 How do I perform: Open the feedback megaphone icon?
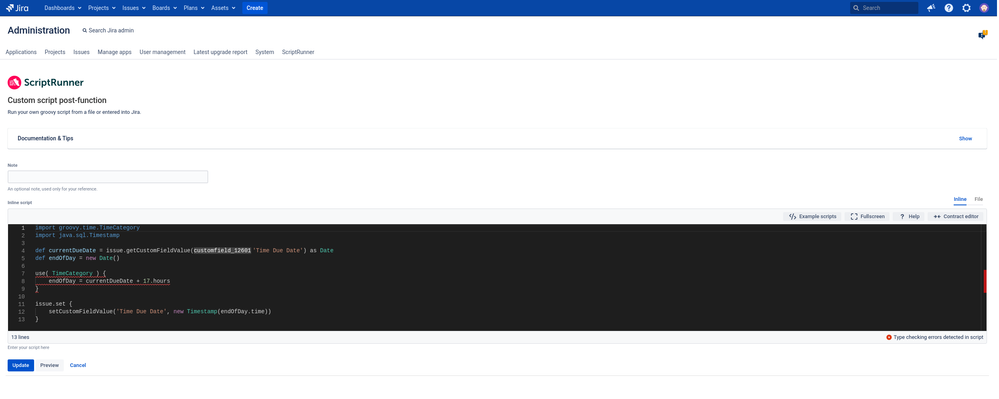[x=931, y=8]
